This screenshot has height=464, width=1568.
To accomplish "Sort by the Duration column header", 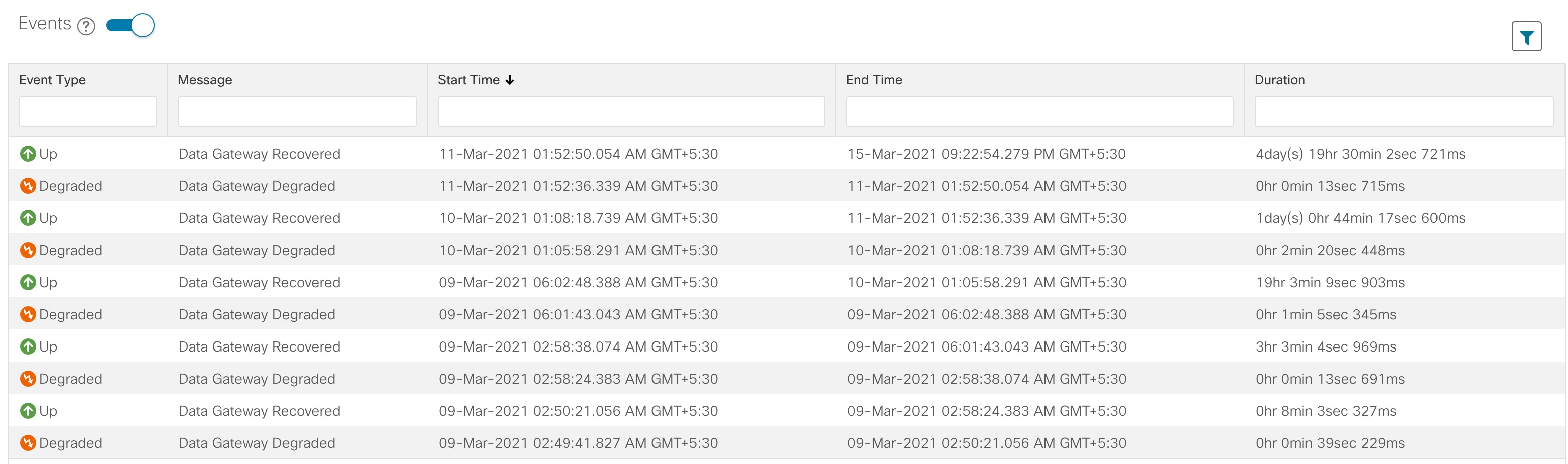I will click(x=1279, y=80).
